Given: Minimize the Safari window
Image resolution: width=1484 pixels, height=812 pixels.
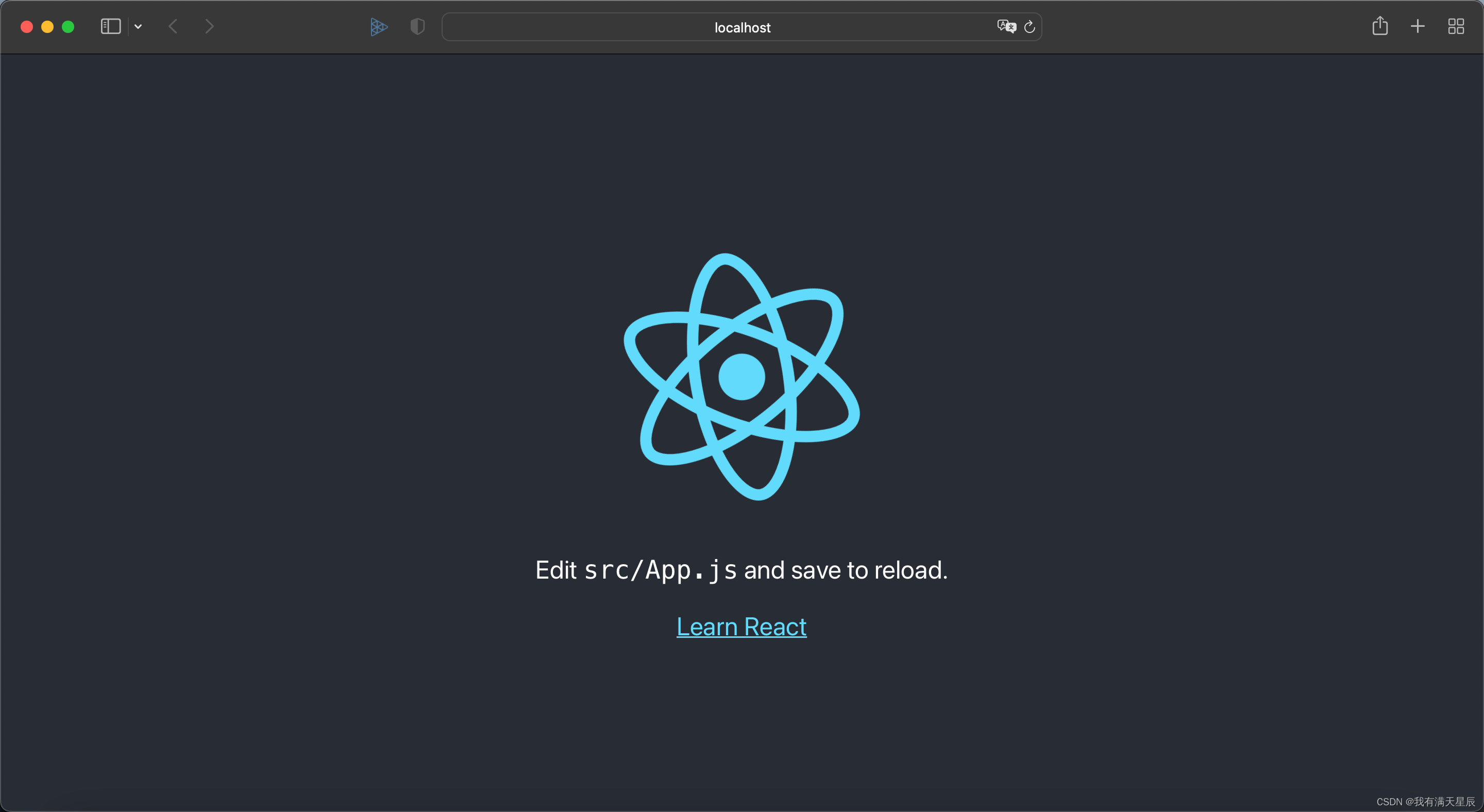Looking at the screenshot, I should [47, 26].
